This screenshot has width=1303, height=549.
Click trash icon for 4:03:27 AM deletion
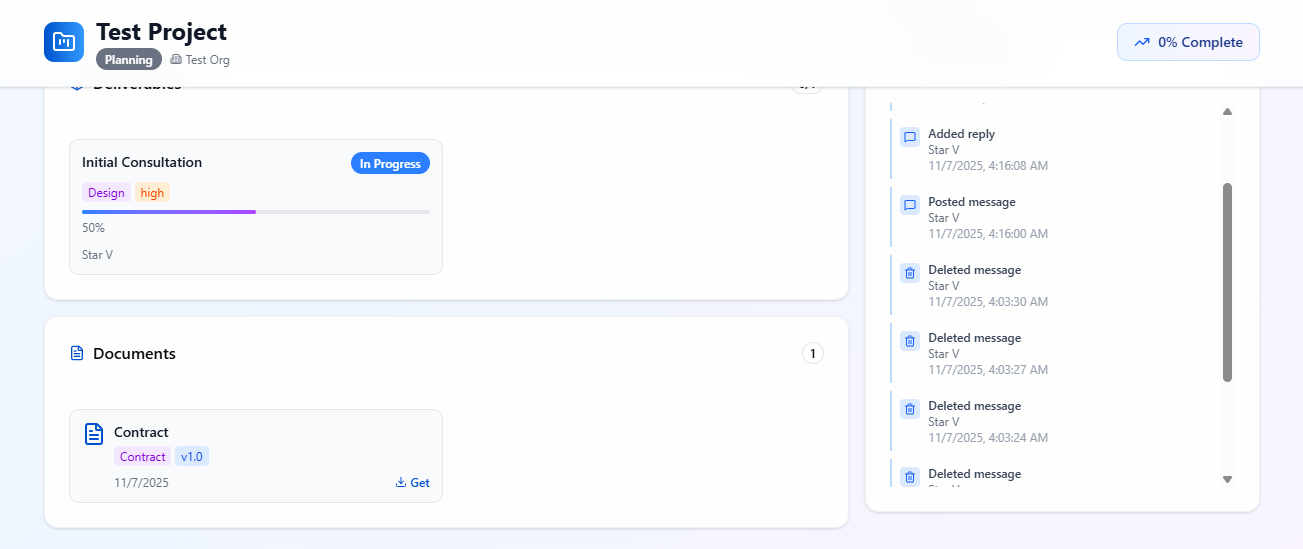coord(910,341)
